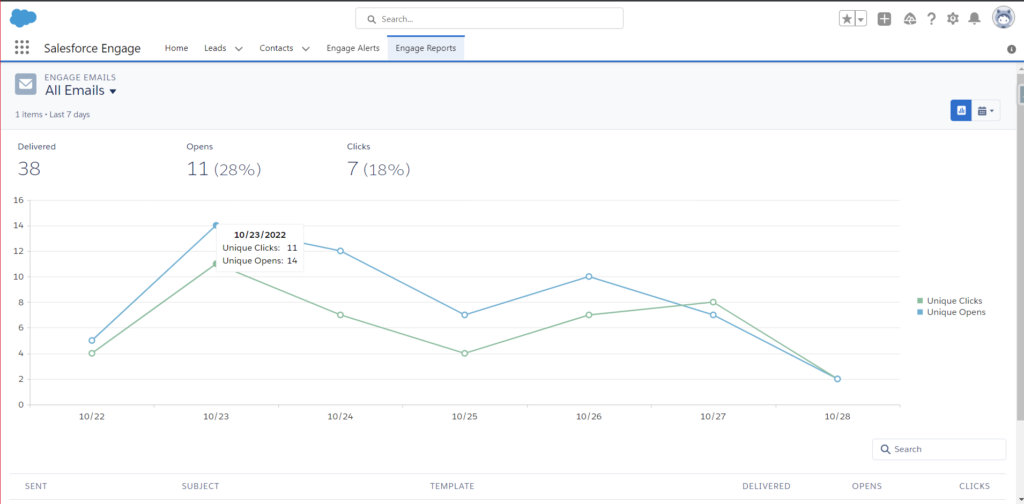Open the calendar date range dropdown
Screen dimensions: 1024x504
pyautogui.click(x=986, y=111)
